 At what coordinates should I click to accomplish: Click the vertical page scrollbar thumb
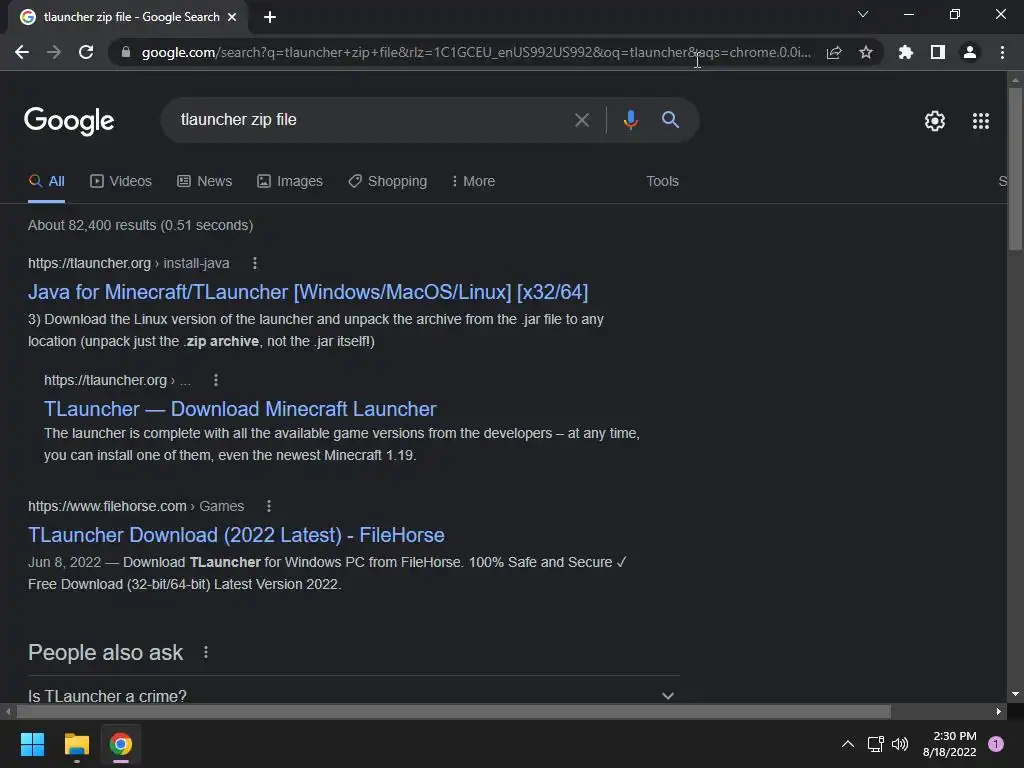pos(1015,168)
